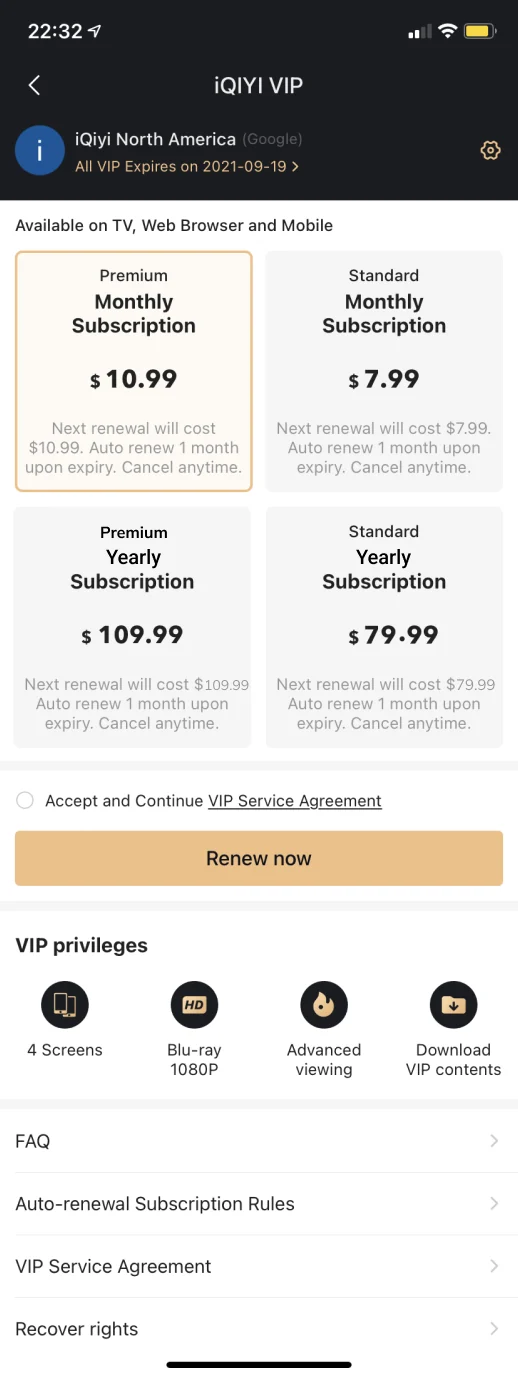Open Auto-renewal Subscription Rules chevron
The height and width of the screenshot is (1382, 518).
coord(494,1204)
